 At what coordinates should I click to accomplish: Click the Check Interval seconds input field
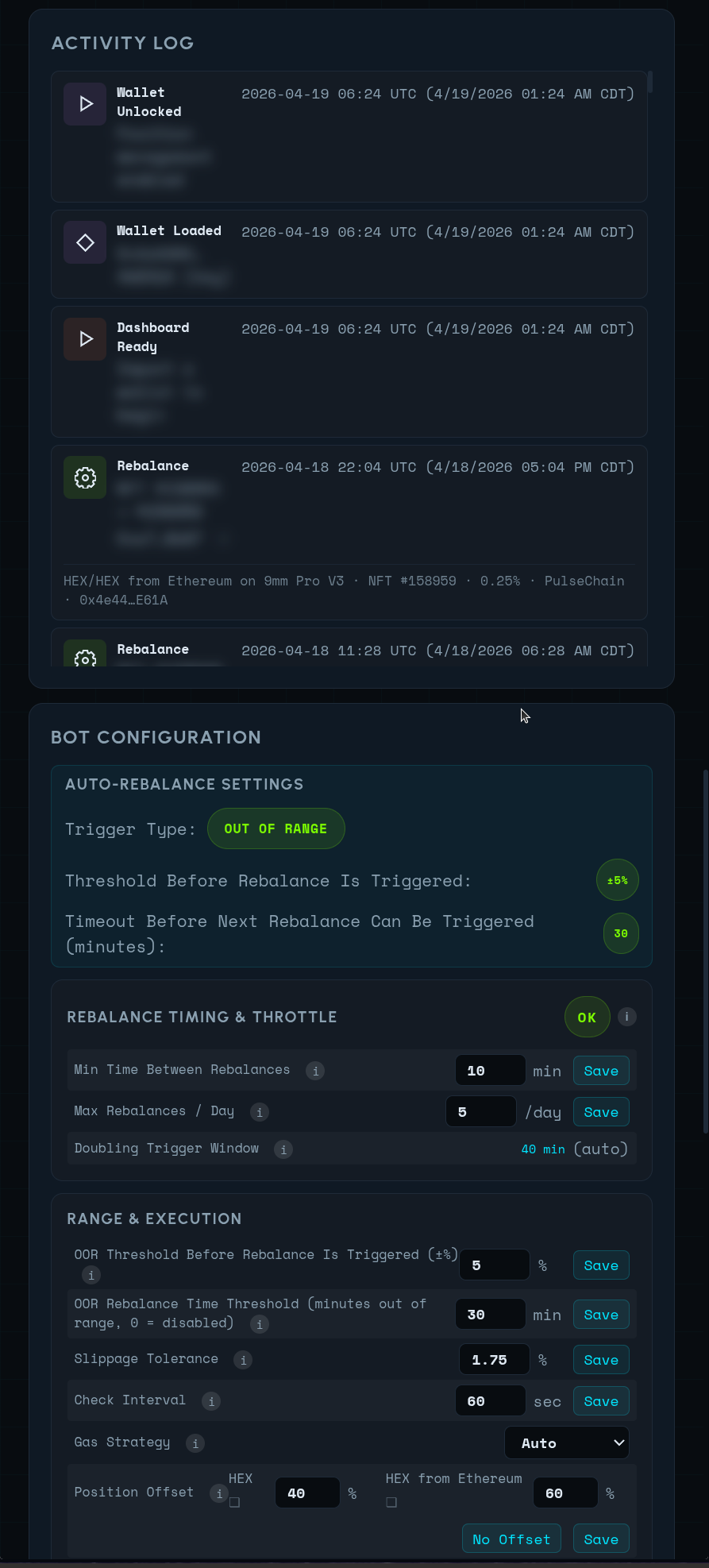(490, 1401)
